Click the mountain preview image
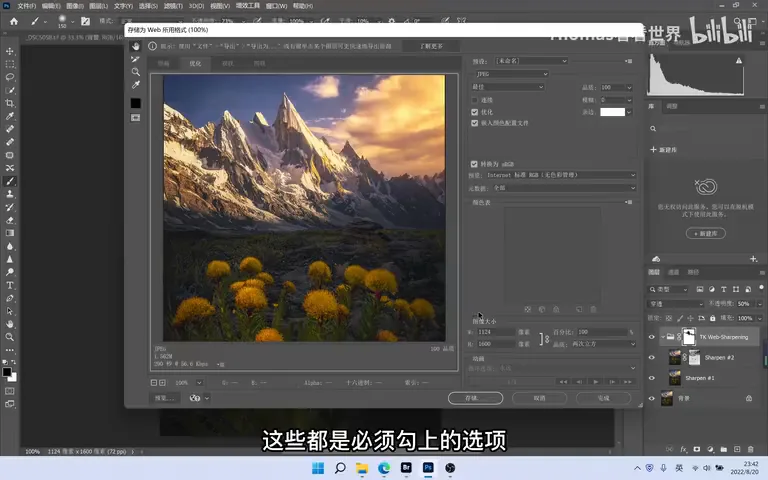 pos(304,208)
